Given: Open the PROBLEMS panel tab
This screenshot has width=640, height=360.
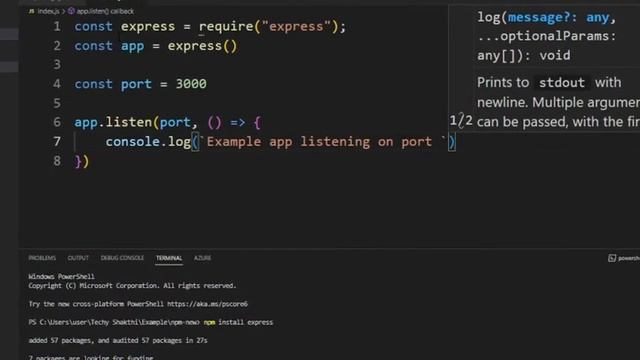Looking at the screenshot, I should [x=42, y=258].
